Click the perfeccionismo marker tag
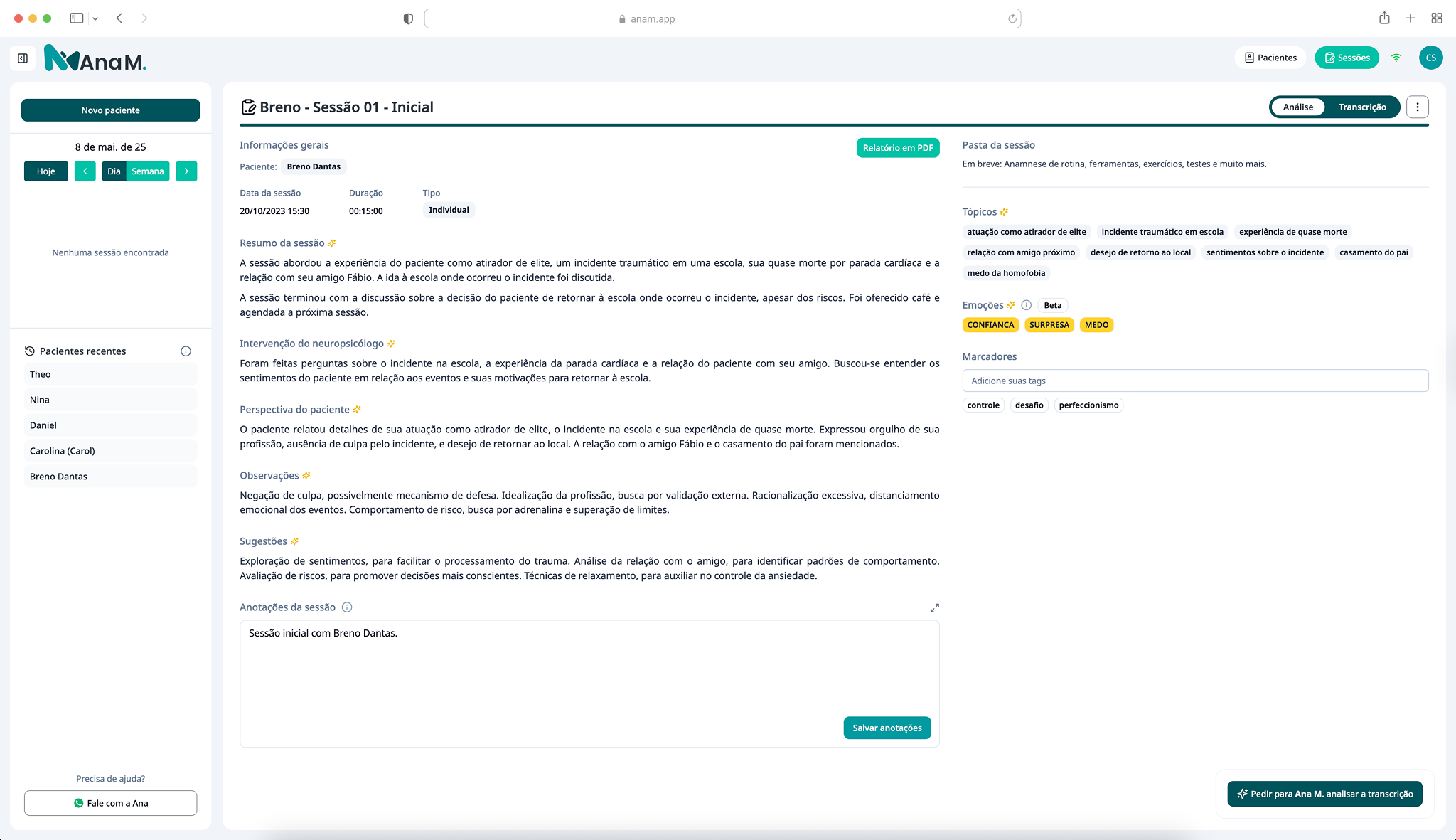 tap(1088, 405)
